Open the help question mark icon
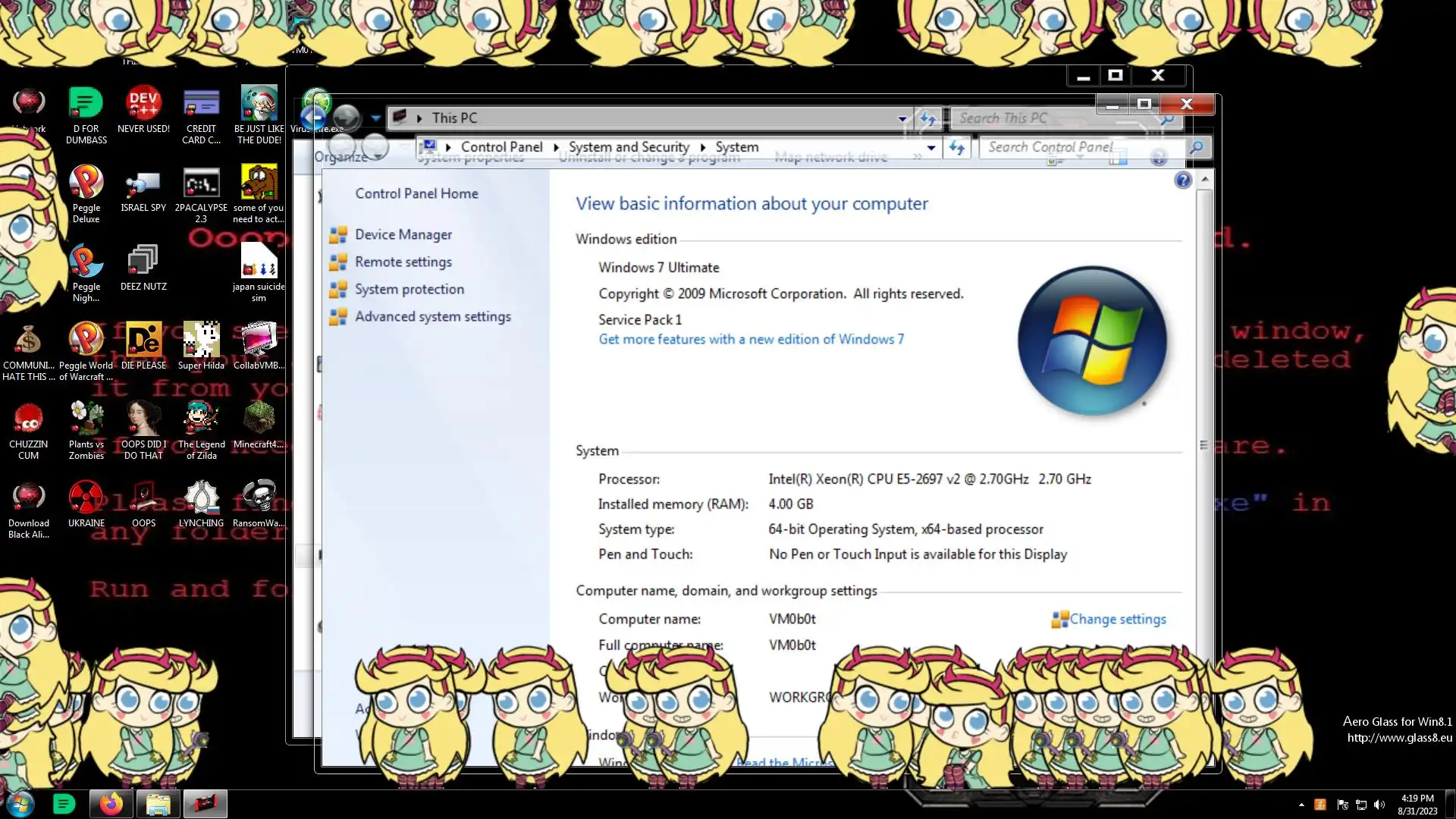Viewport: 1456px width, 819px height. tap(1182, 180)
